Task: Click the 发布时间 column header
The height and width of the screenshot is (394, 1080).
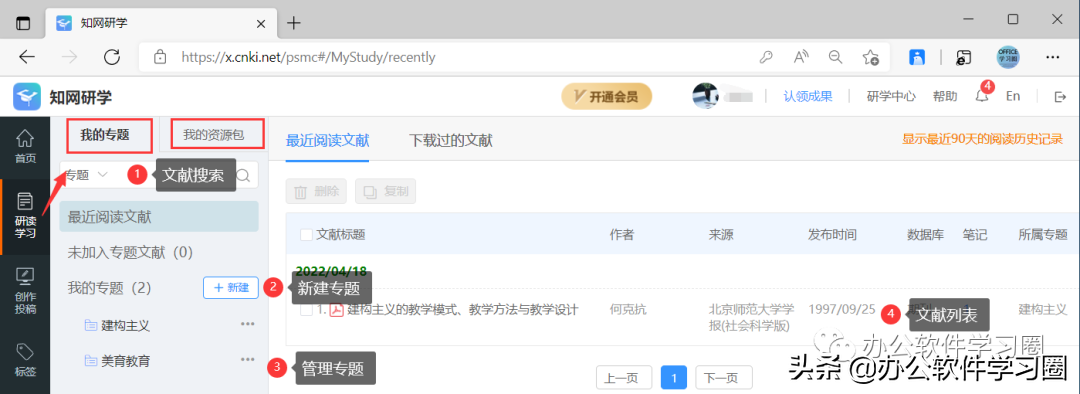Action: tap(832, 235)
